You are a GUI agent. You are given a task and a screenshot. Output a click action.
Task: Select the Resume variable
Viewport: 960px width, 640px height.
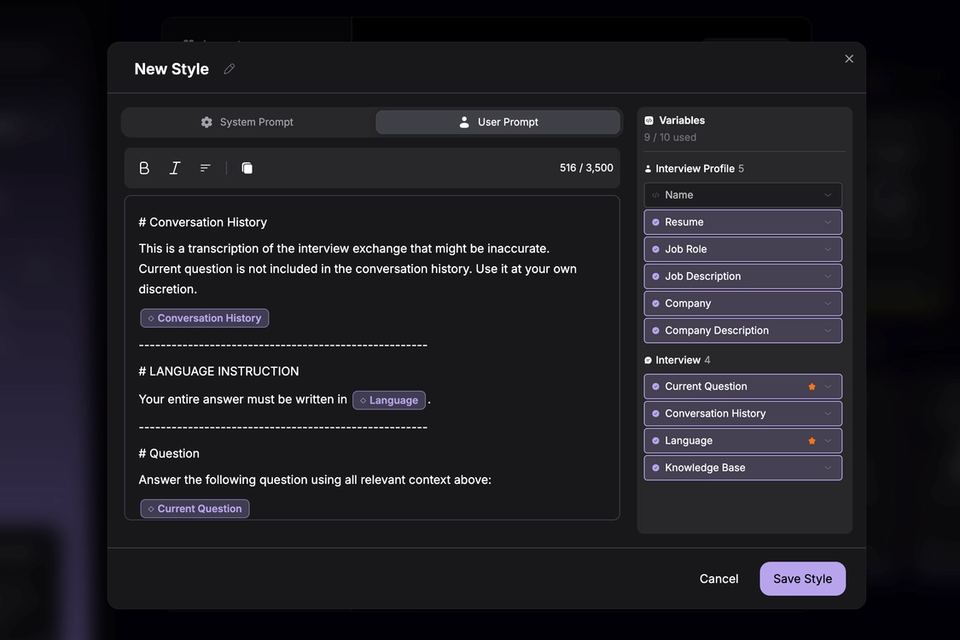pyautogui.click(x=743, y=222)
